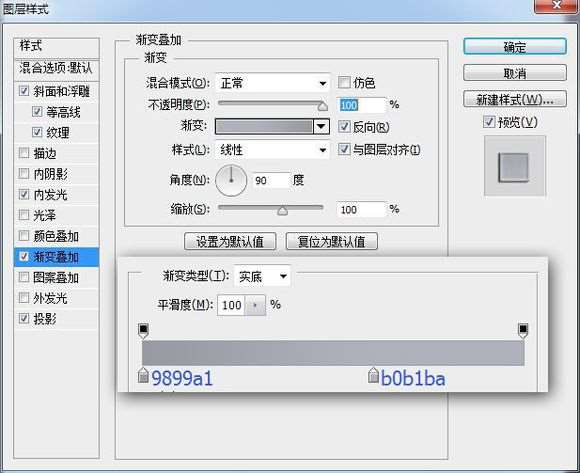Open the 样式 linear style dropdown
The height and width of the screenshot is (473, 580).
273,150
